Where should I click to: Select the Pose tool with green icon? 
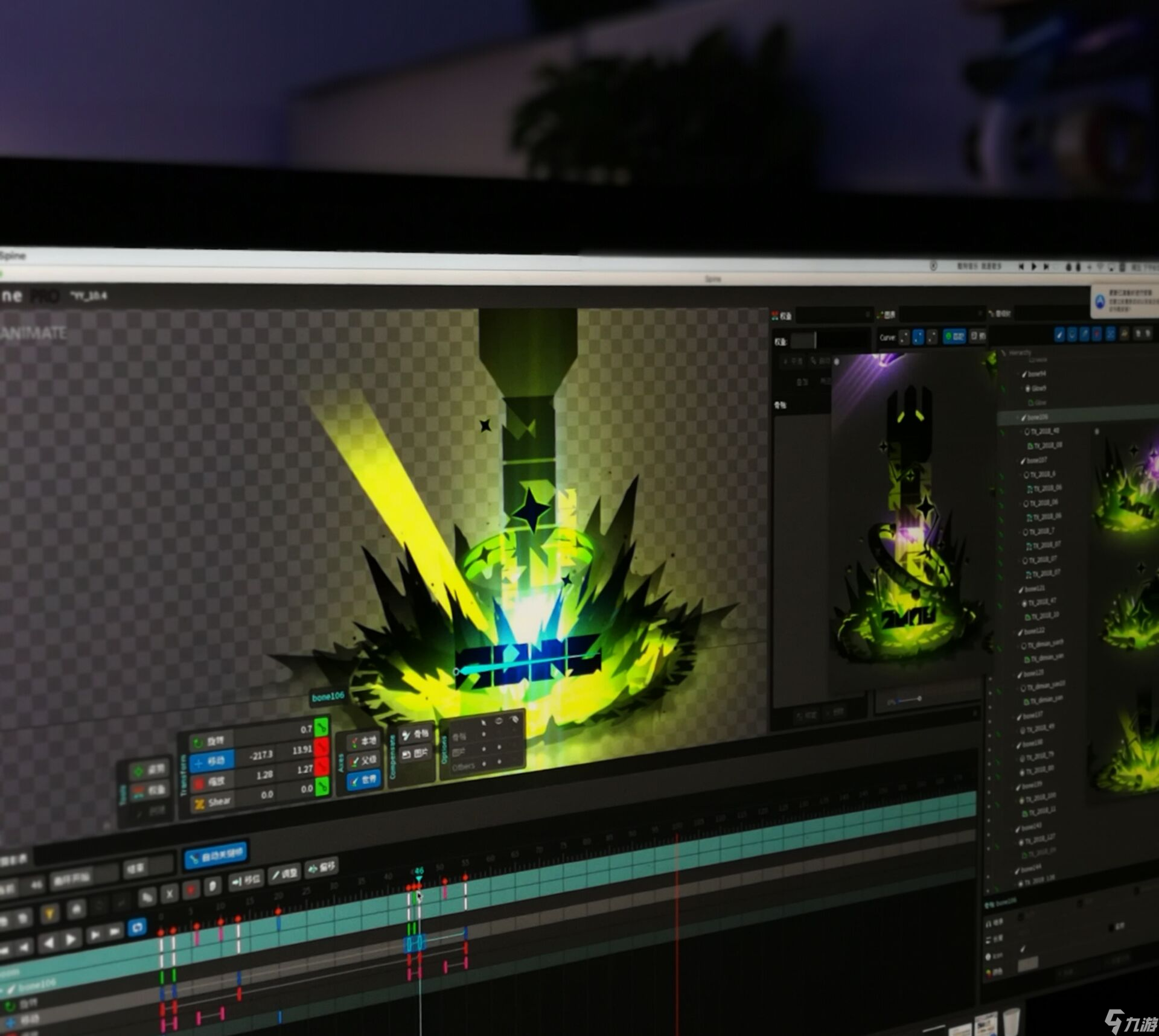[150, 771]
